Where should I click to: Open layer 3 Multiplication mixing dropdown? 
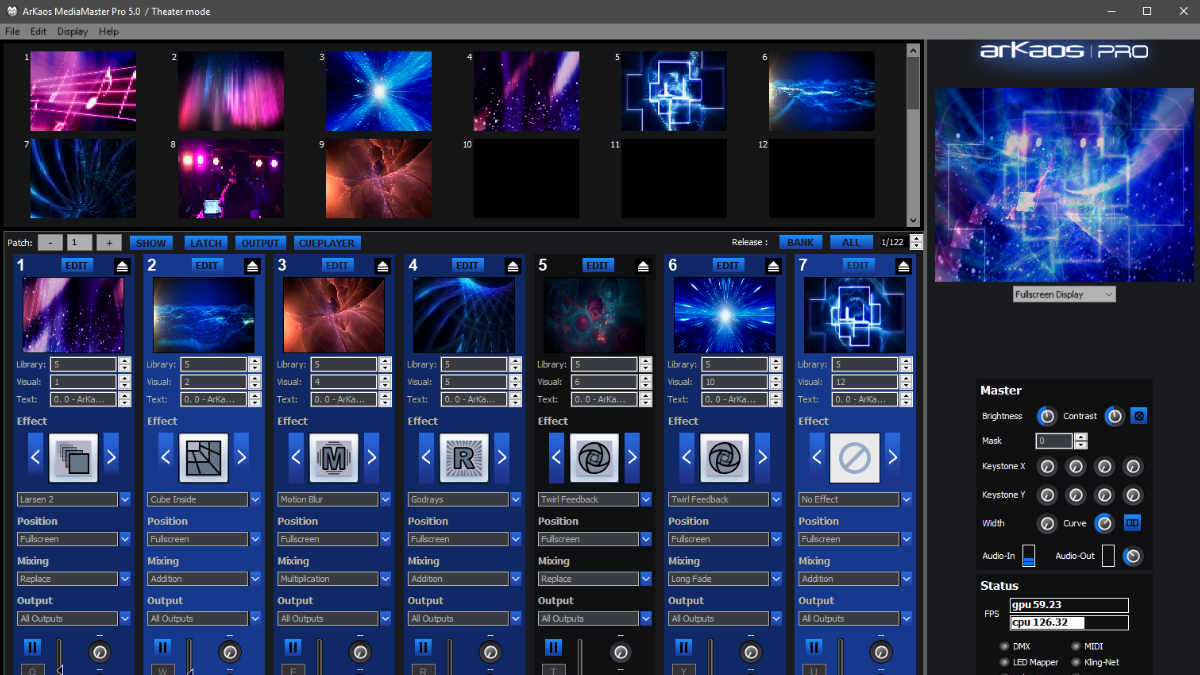point(385,578)
